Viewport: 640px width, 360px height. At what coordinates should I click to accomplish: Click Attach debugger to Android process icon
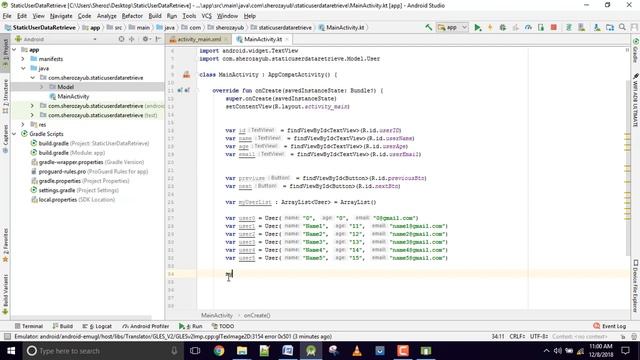[541, 27]
